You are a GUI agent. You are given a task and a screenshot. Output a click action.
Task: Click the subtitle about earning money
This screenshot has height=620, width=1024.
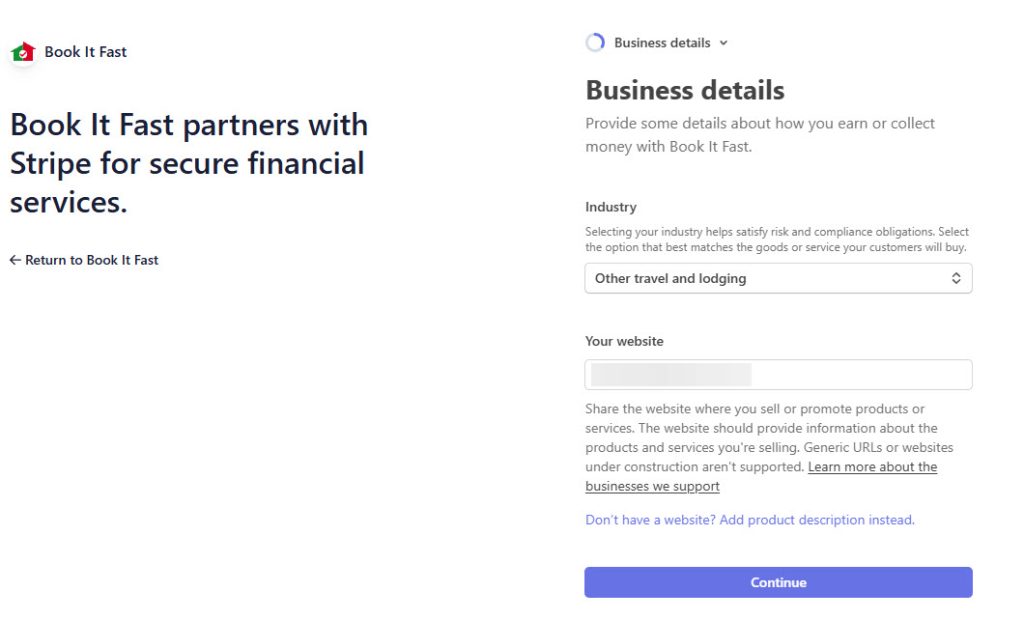point(760,135)
